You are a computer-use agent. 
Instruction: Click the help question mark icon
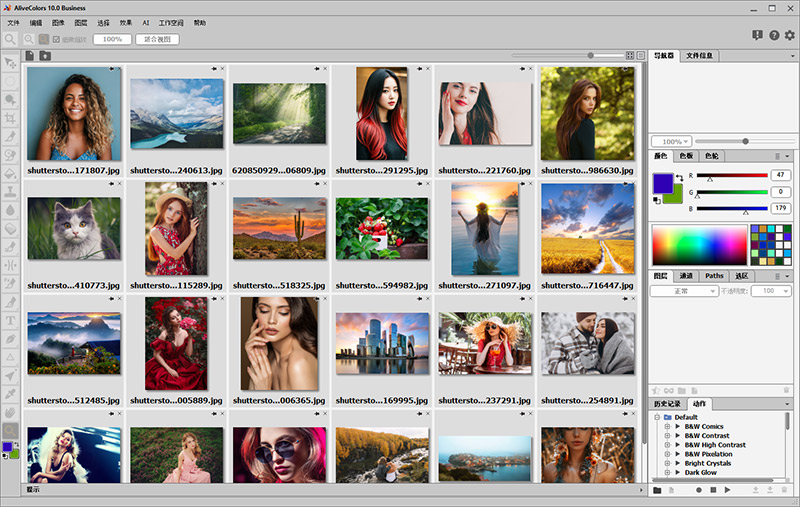coord(774,35)
